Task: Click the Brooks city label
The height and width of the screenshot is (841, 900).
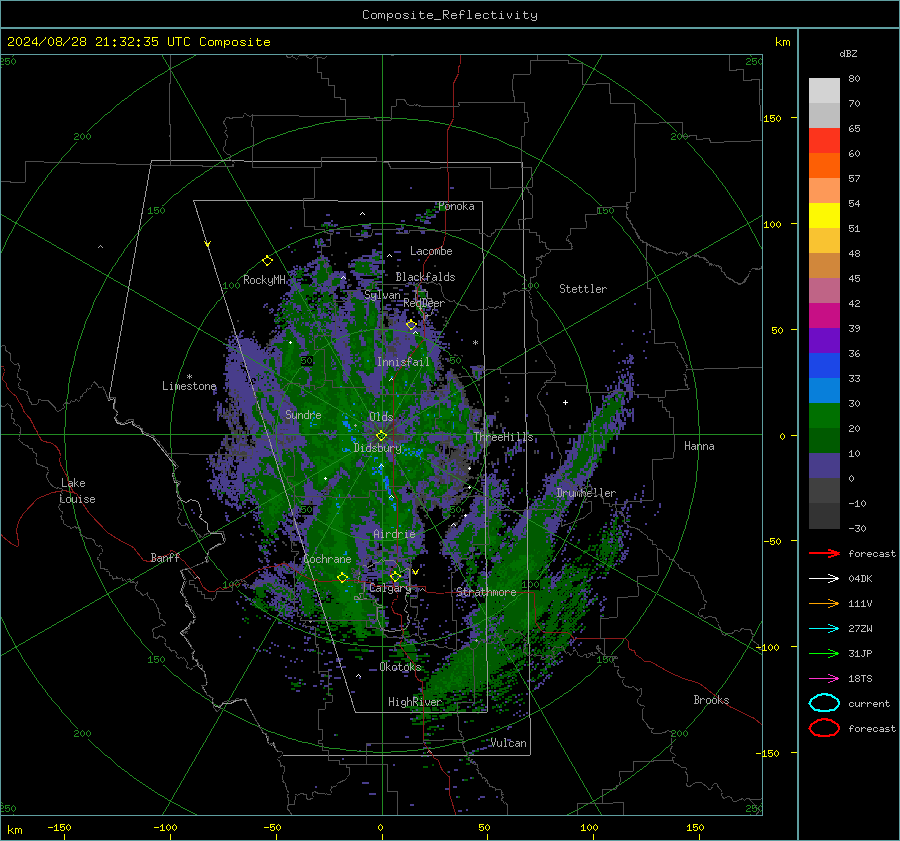Action: pos(711,700)
